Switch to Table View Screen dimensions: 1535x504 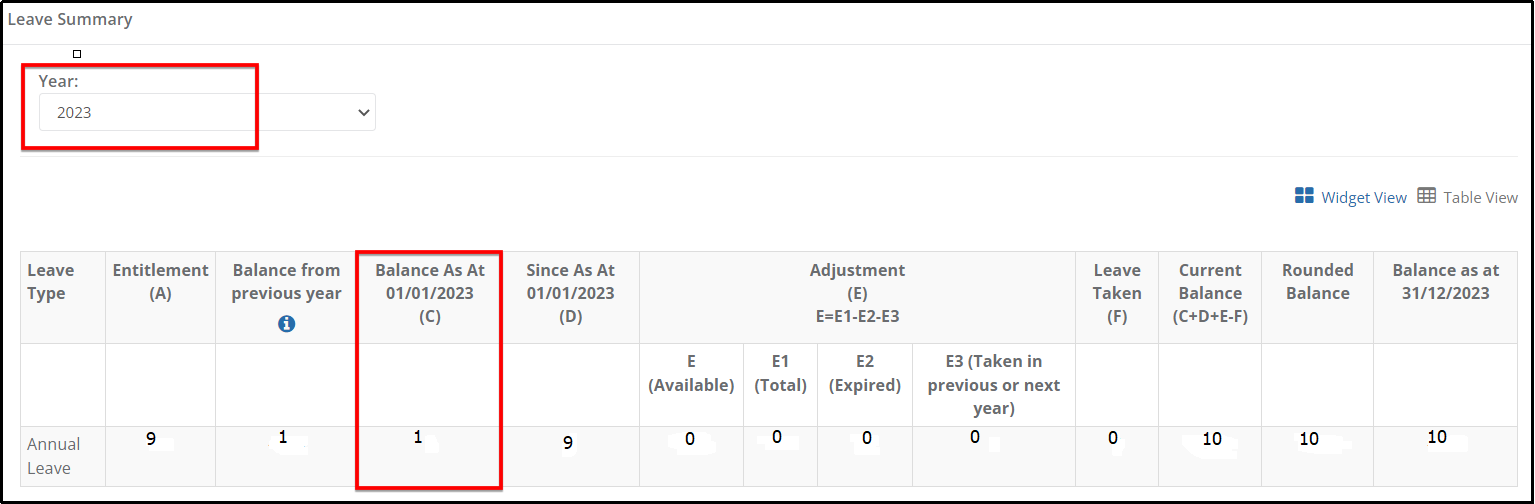[1481, 197]
